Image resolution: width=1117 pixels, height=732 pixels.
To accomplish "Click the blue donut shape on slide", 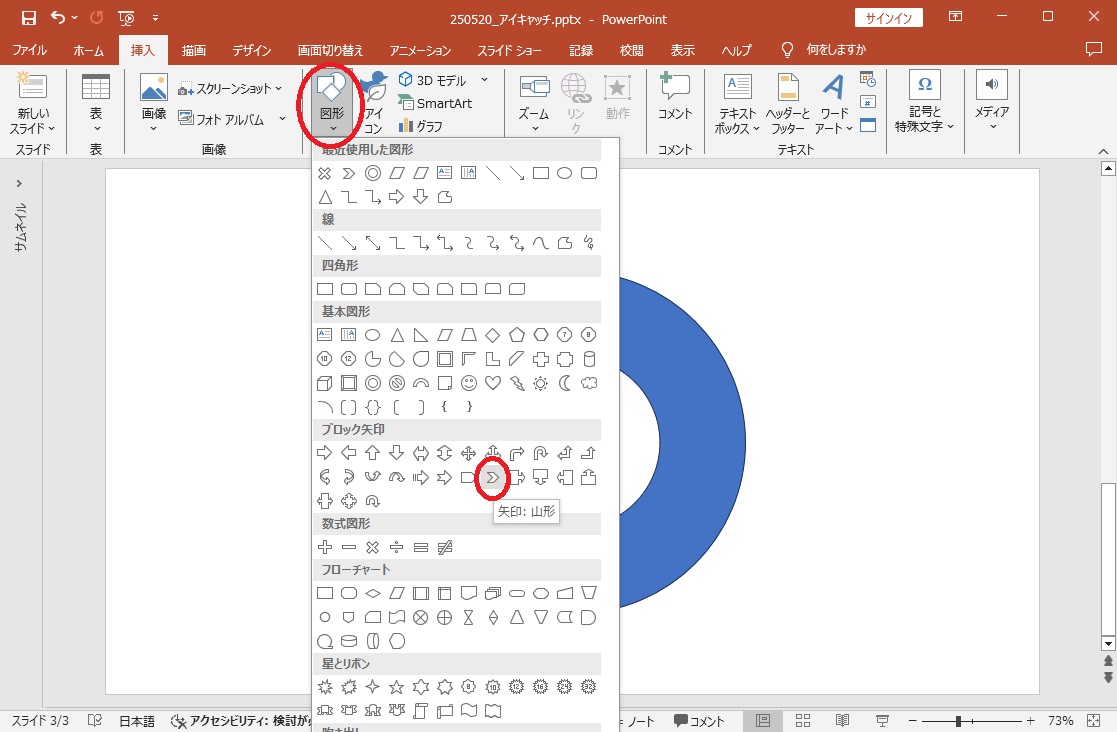I will [x=700, y=440].
